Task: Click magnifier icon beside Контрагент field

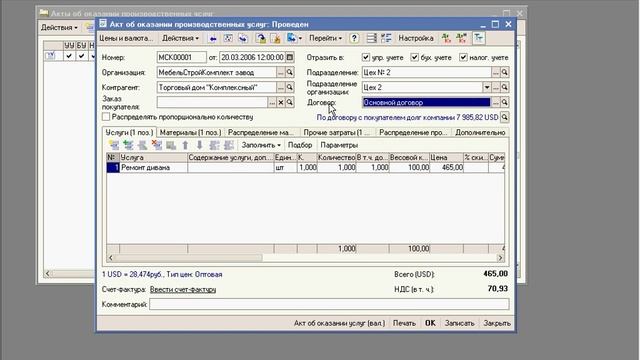Action: point(289,87)
